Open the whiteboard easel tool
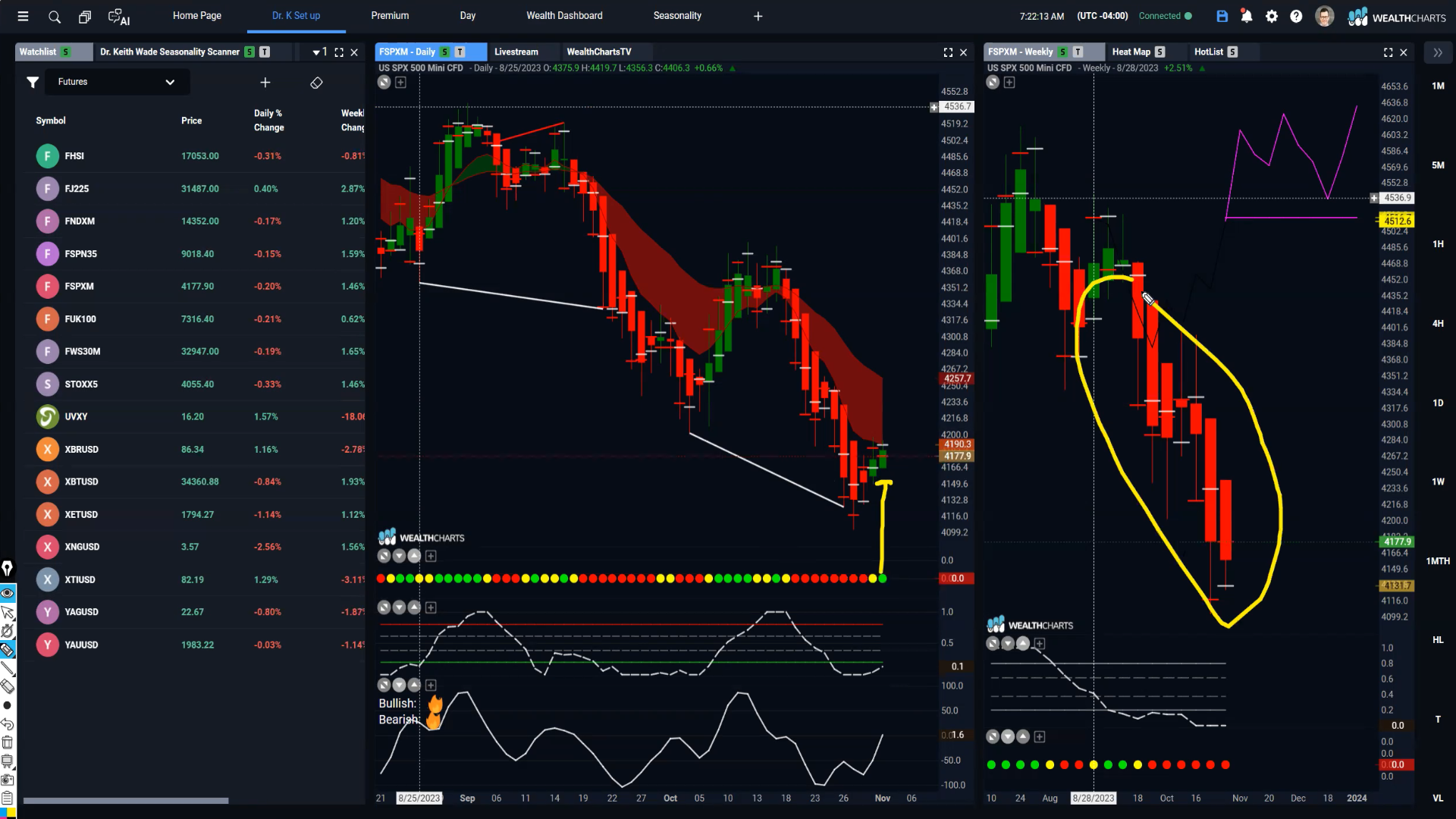Viewport: 1456px width, 819px height. pos(8,761)
